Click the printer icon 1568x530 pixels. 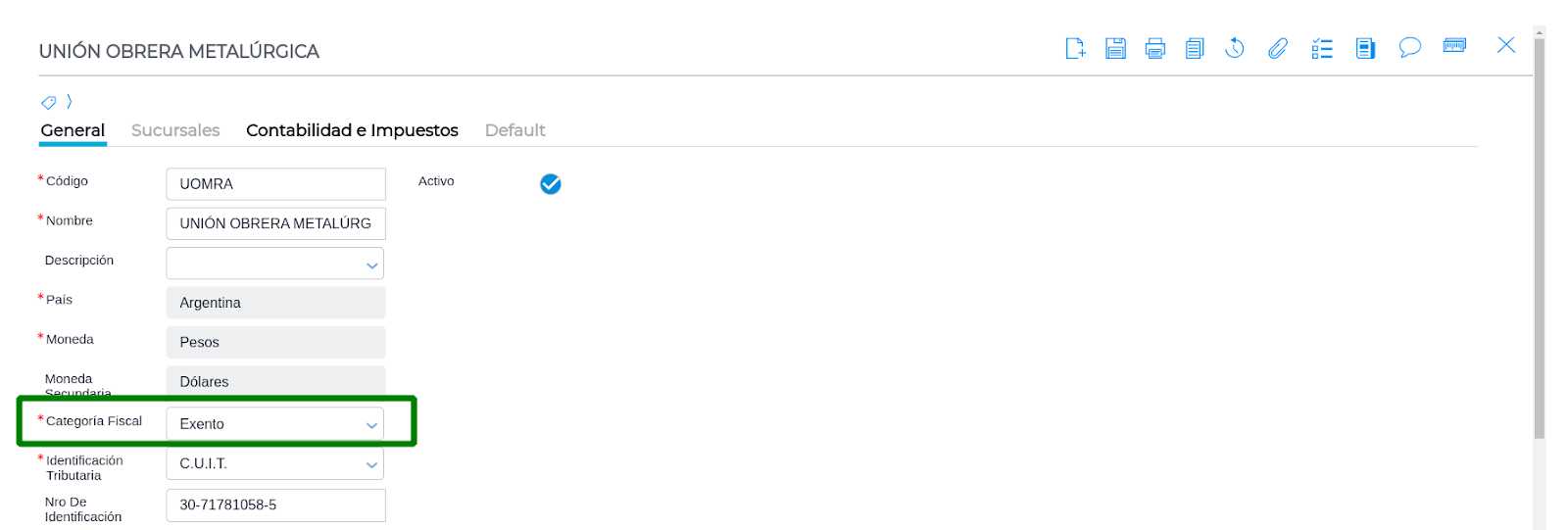[1155, 48]
